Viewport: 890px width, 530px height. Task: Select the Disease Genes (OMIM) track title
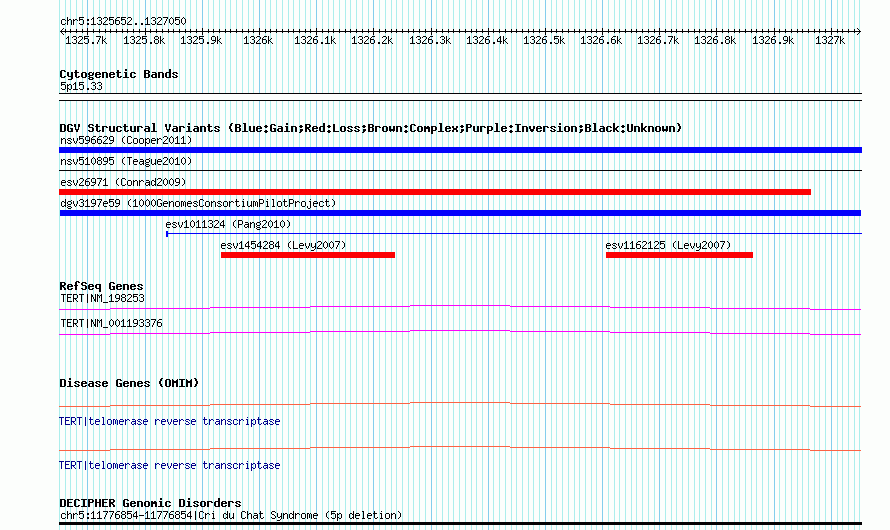(129, 383)
